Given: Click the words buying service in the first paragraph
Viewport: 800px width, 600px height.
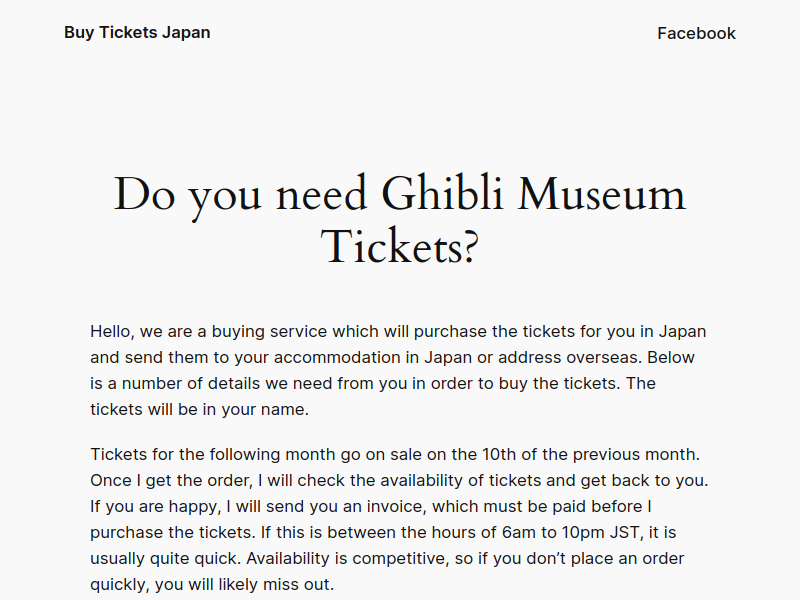Looking at the screenshot, I should pos(269,332).
